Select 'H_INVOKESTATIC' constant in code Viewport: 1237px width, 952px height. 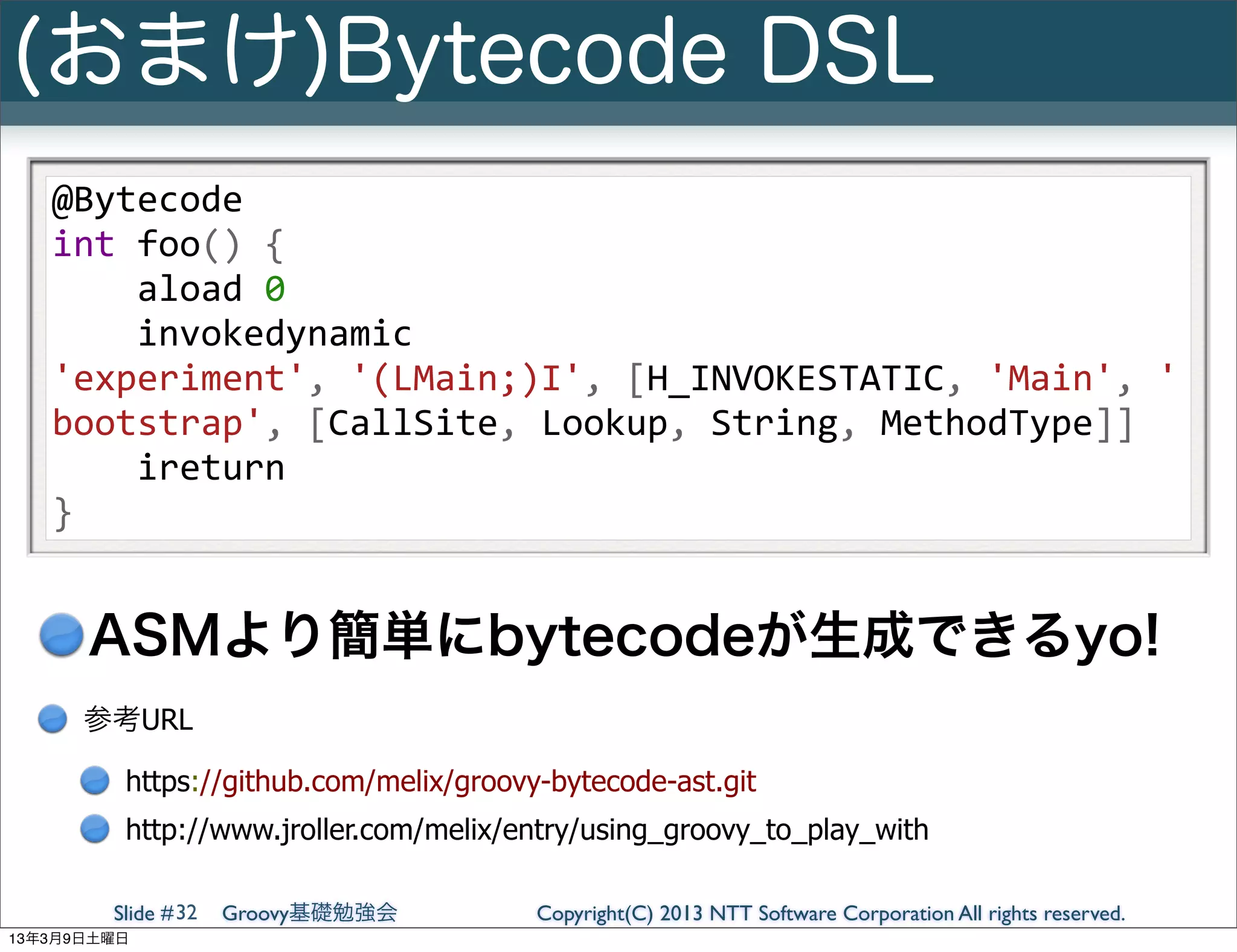pyautogui.click(x=795, y=379)
